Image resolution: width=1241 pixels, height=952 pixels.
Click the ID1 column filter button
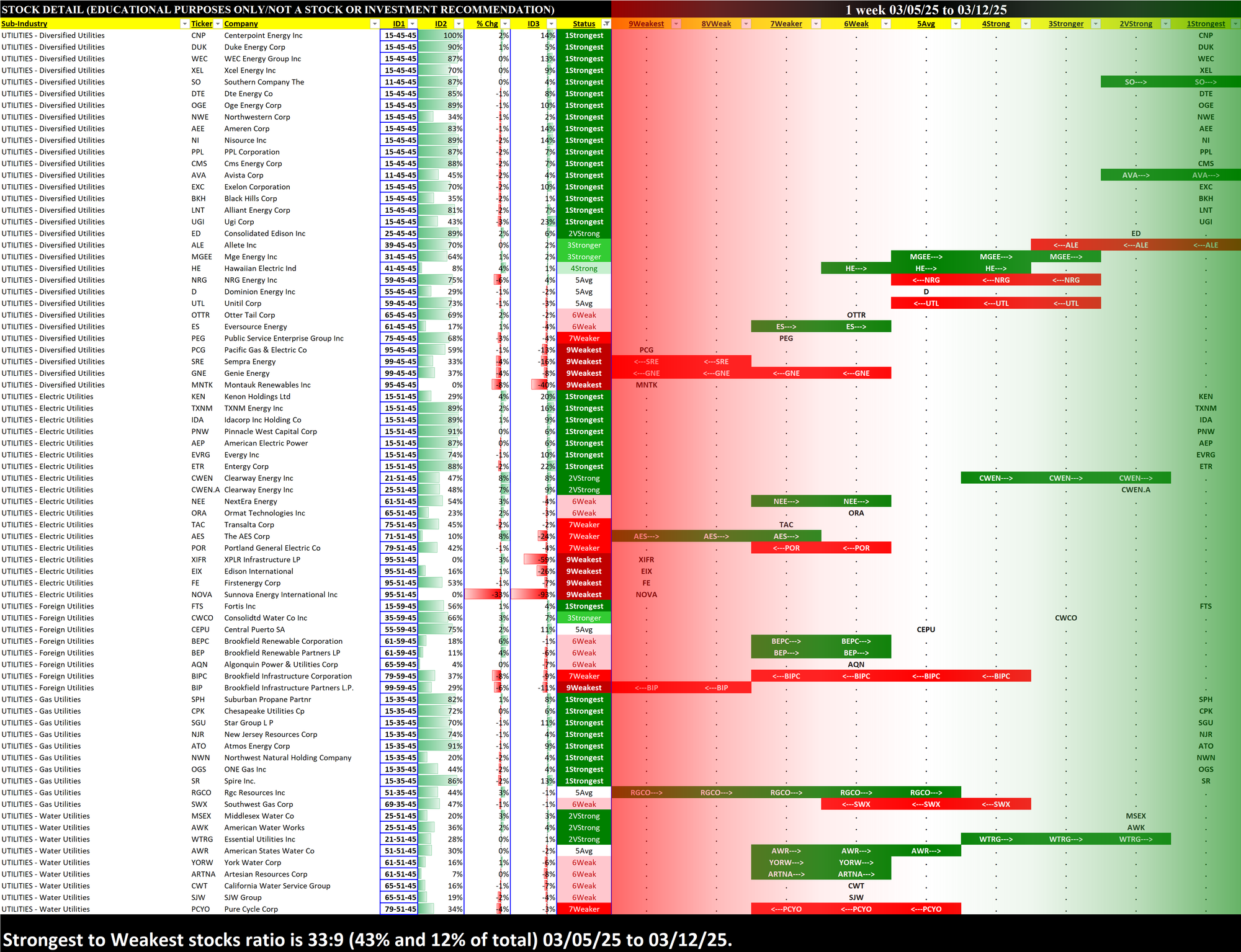[x=412, y=24]
